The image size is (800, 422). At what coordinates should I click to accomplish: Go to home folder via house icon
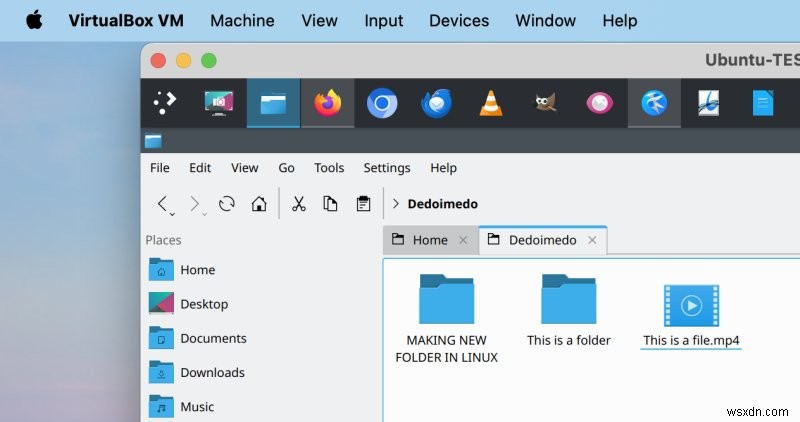(x=259, y=204)
